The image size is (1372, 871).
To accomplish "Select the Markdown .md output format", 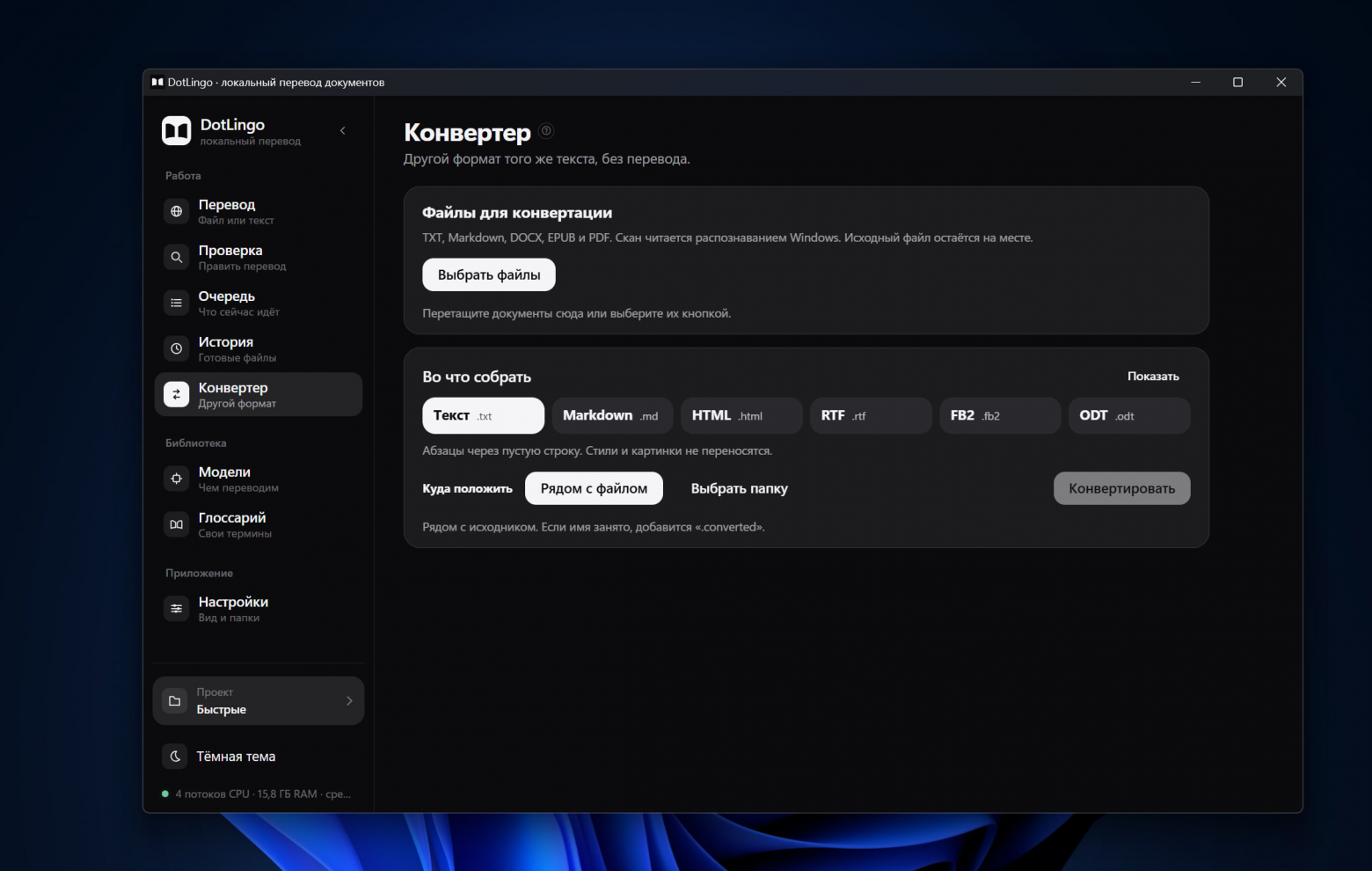I will tap(613, 415).
